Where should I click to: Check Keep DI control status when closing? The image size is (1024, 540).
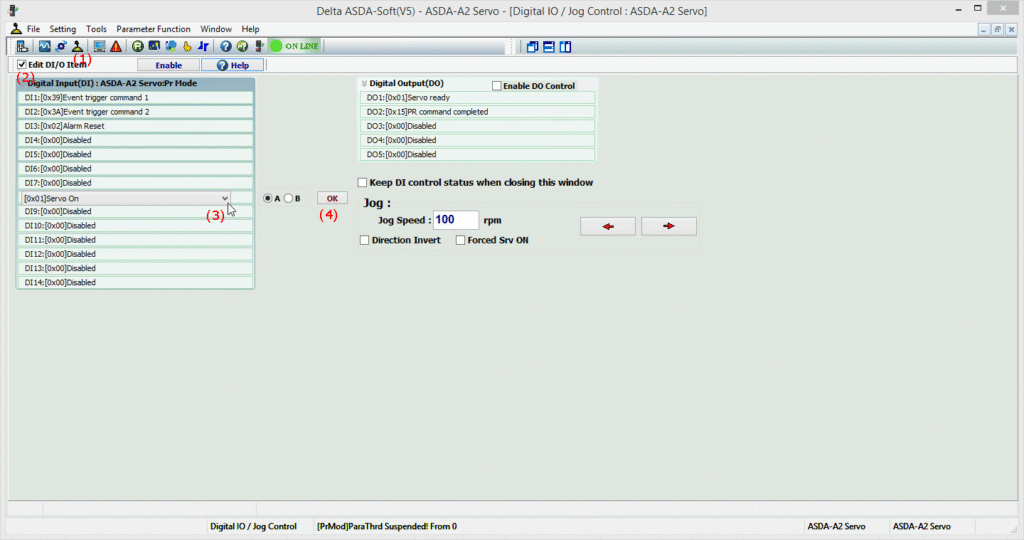click(x=363, y=183)
